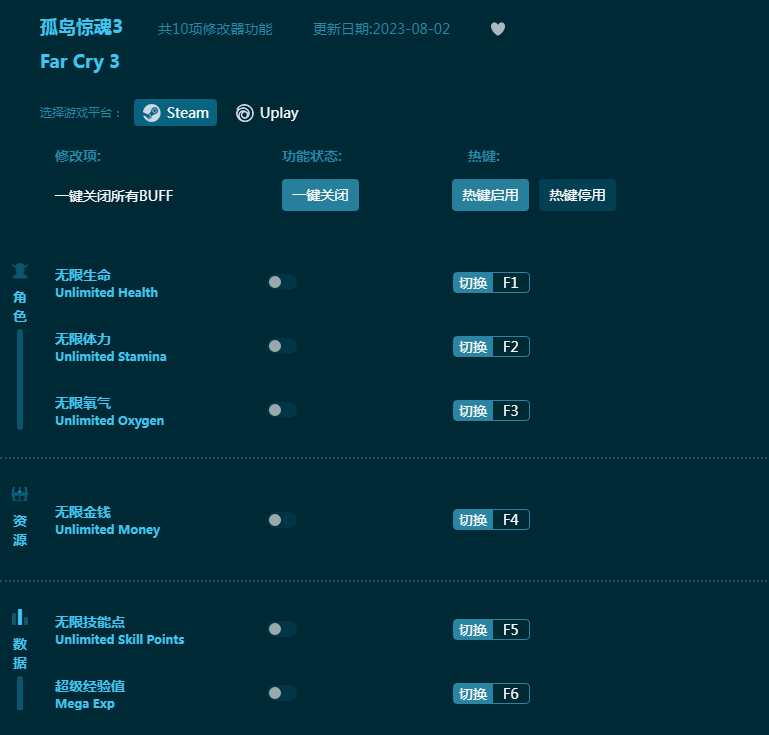Click the 热键 column header

point(484,156)
